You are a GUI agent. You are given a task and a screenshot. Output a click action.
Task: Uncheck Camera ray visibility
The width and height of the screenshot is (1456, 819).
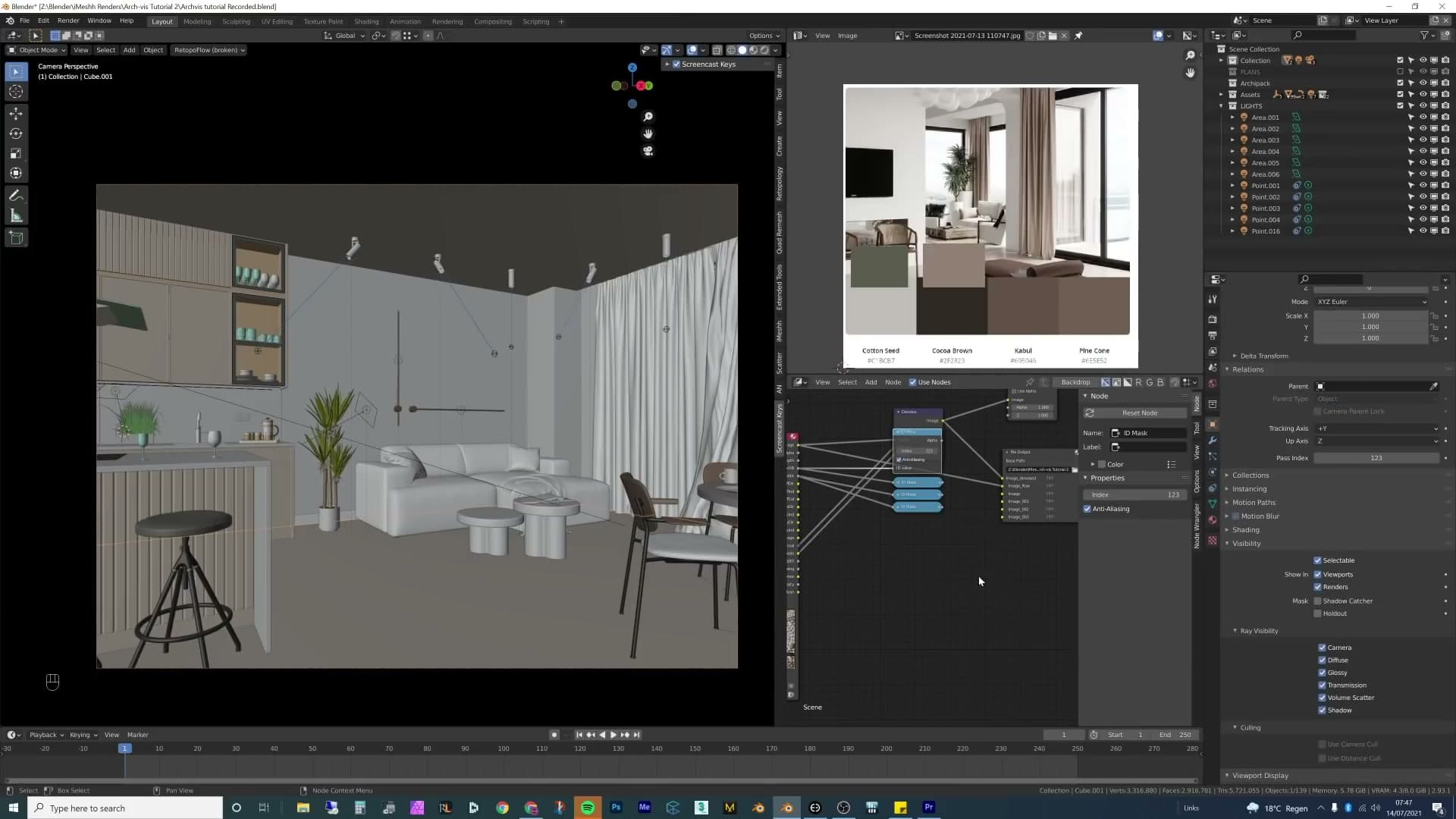[1322, 648]
